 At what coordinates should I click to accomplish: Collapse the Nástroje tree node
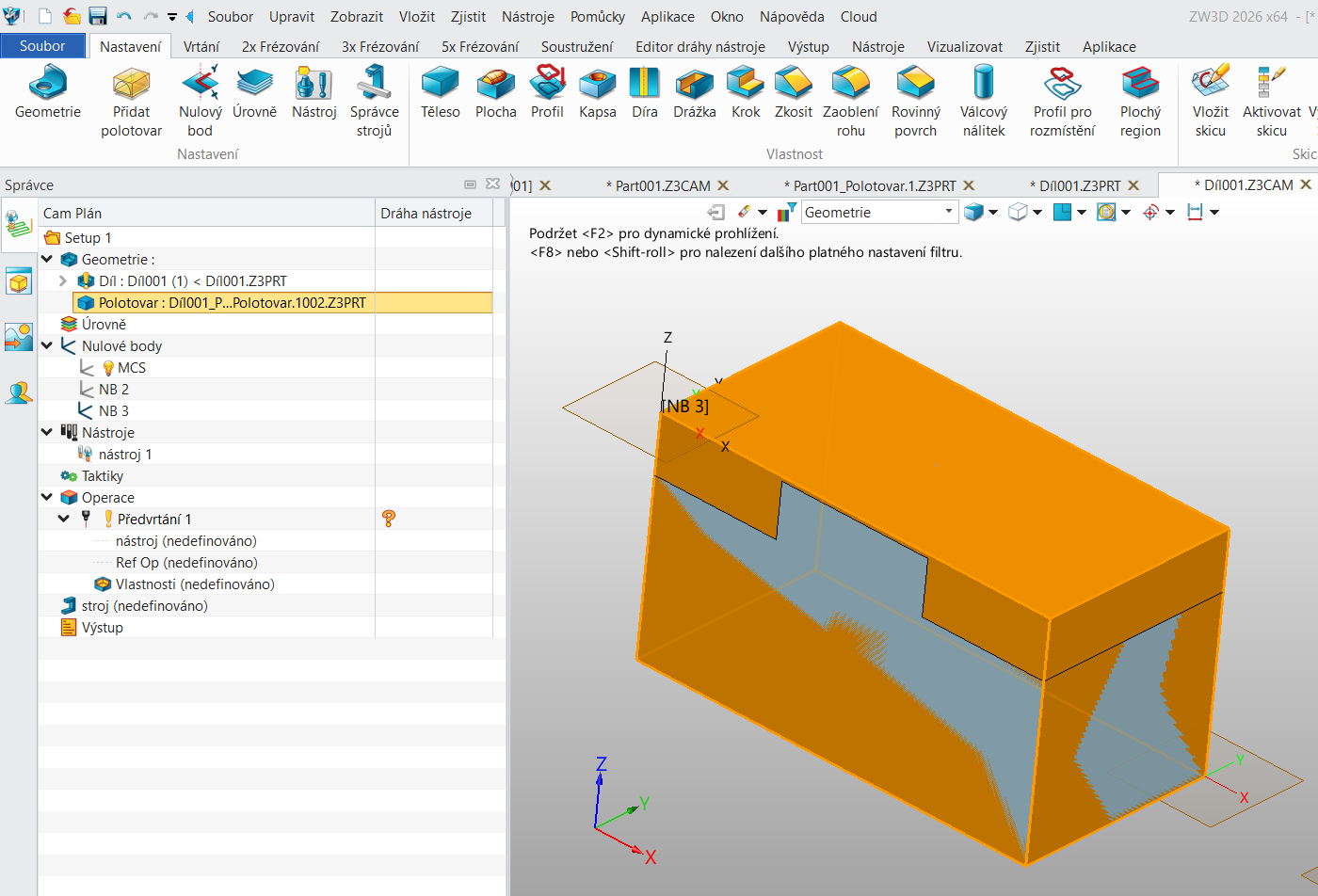click(x=47, y=432)
